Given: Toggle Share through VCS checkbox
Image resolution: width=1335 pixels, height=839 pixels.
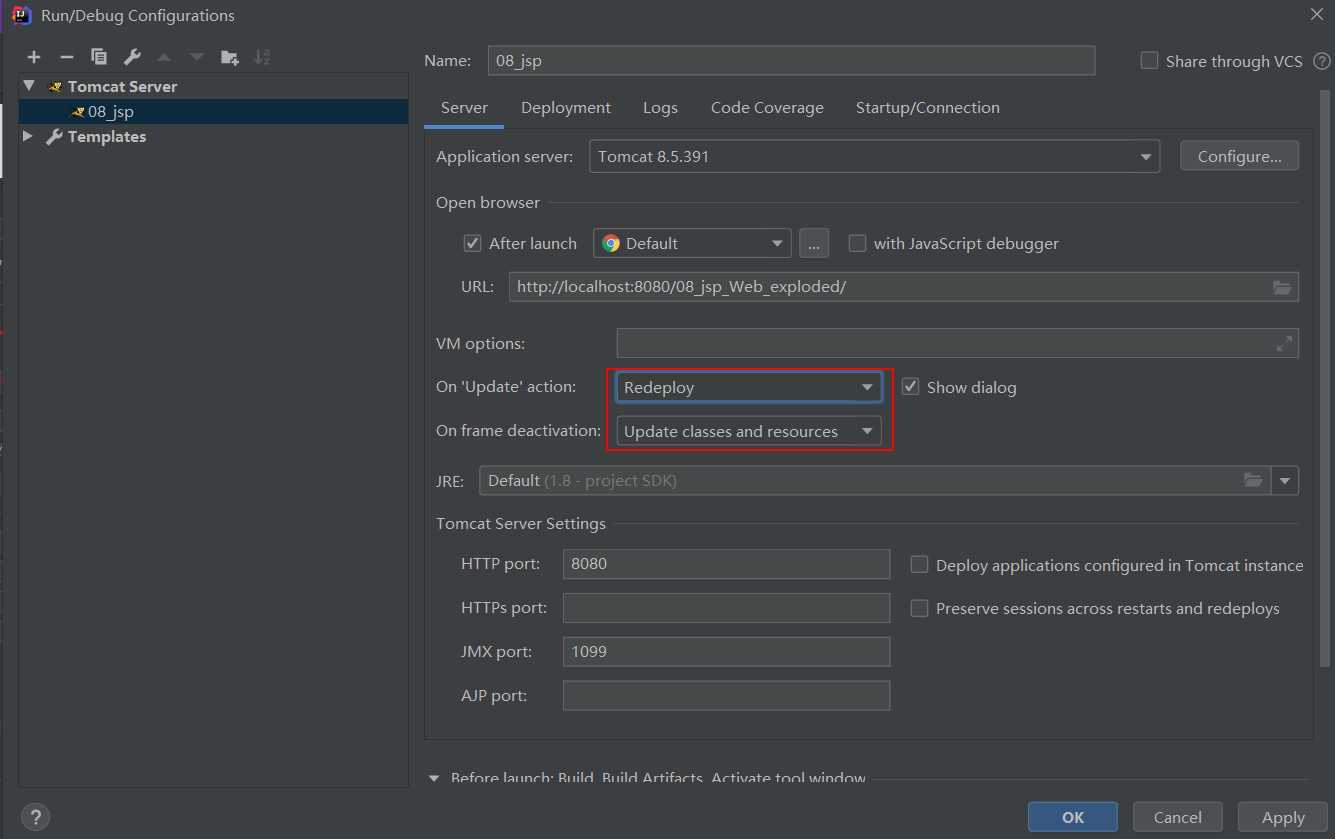Looking at the screenshot, I should tap(1149, 61).
